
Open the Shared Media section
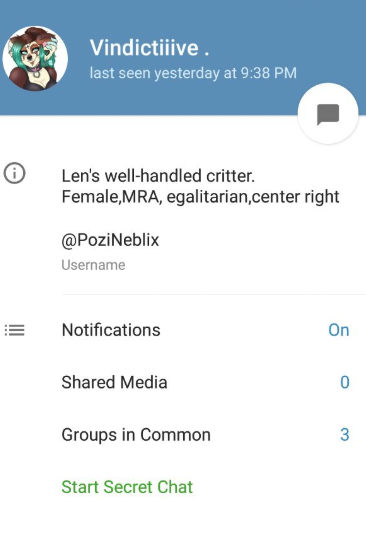[x=183, y=382]
